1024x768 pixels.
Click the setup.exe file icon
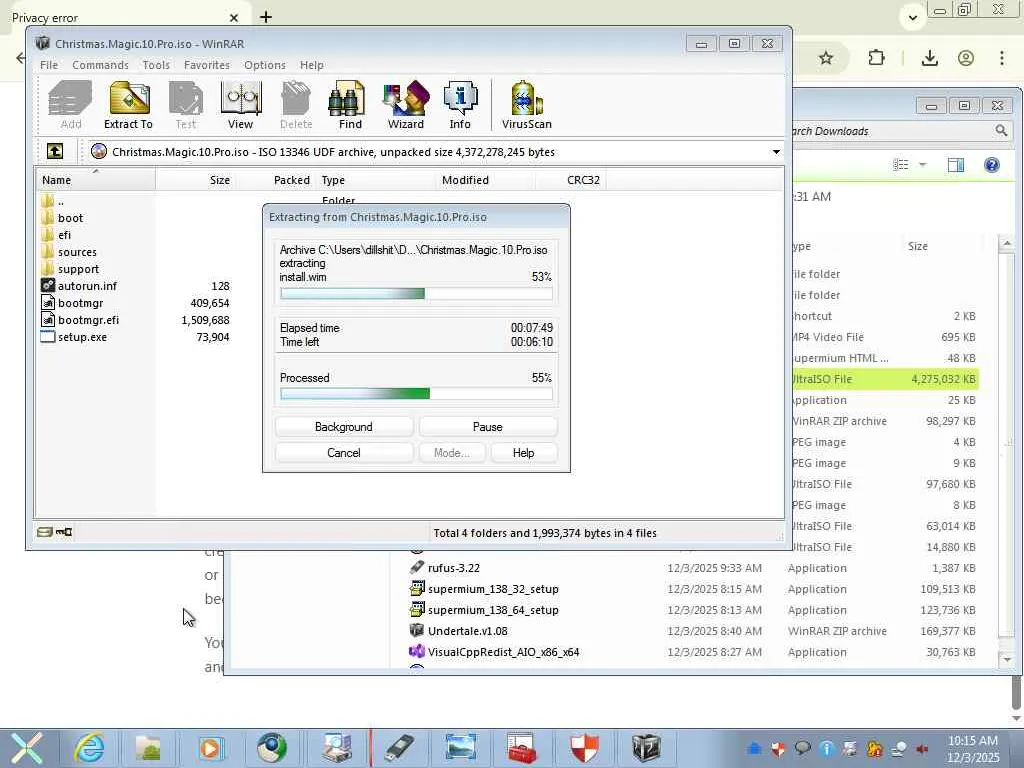[x=48, y=337]
